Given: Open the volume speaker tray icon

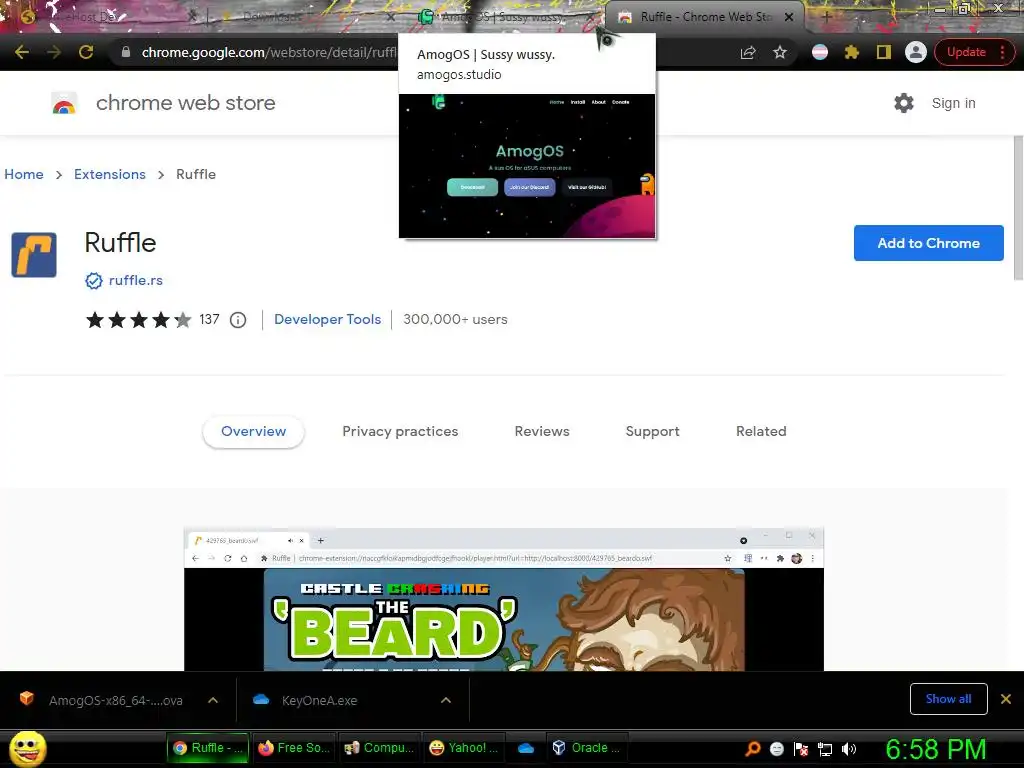Looking at the screenshot, I should point(848,749).
